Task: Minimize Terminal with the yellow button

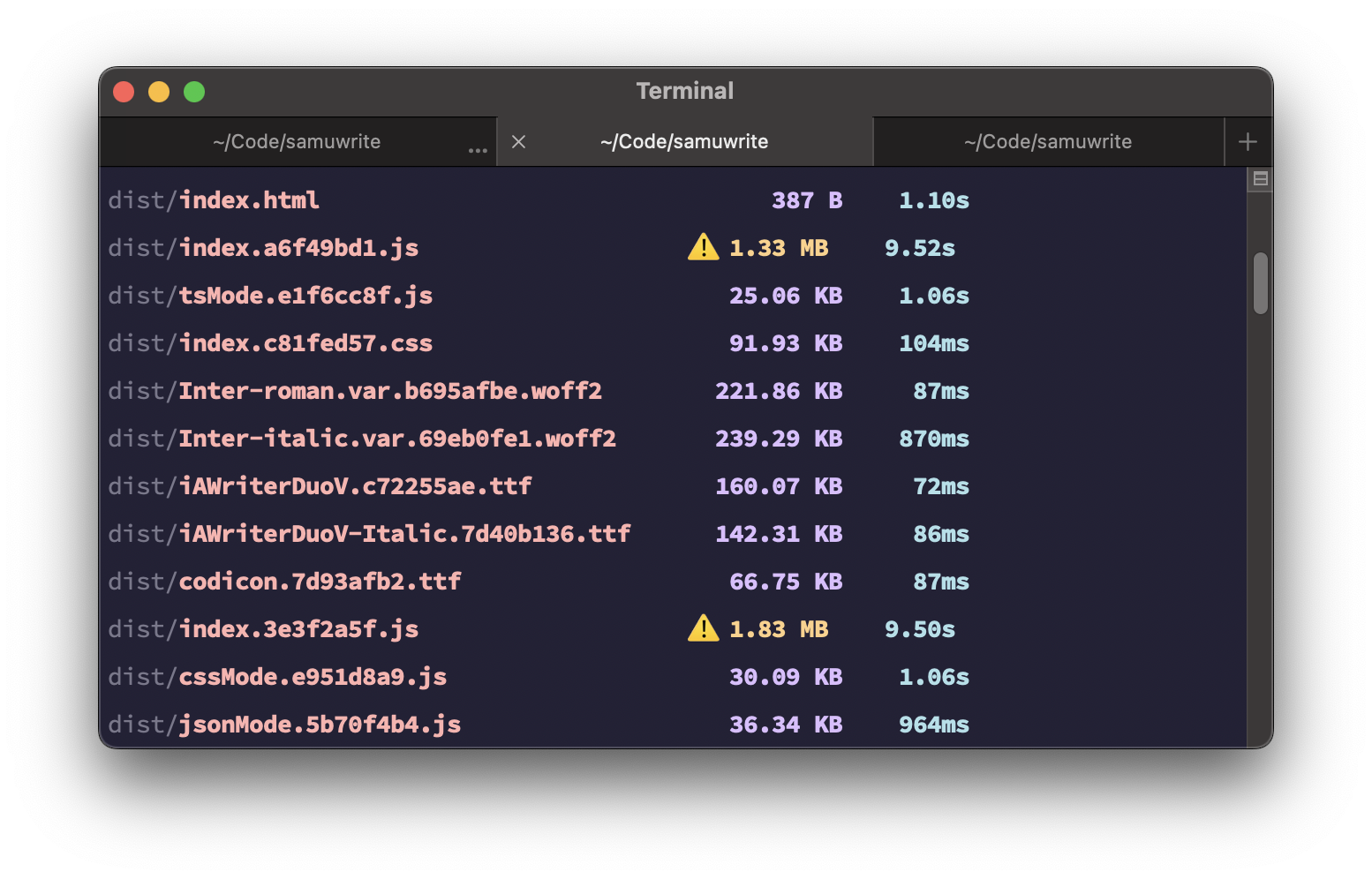Action: pyautogui.click(x=159, y=92)
